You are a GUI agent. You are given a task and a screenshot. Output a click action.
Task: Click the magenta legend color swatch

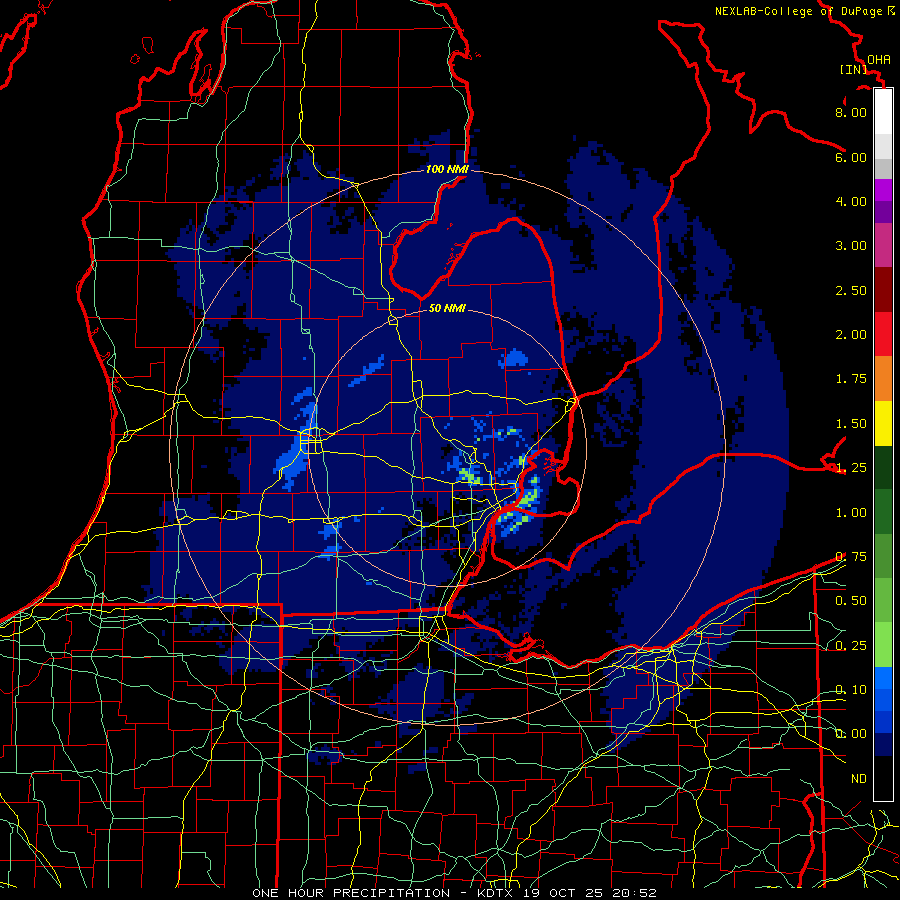point(883,190)
